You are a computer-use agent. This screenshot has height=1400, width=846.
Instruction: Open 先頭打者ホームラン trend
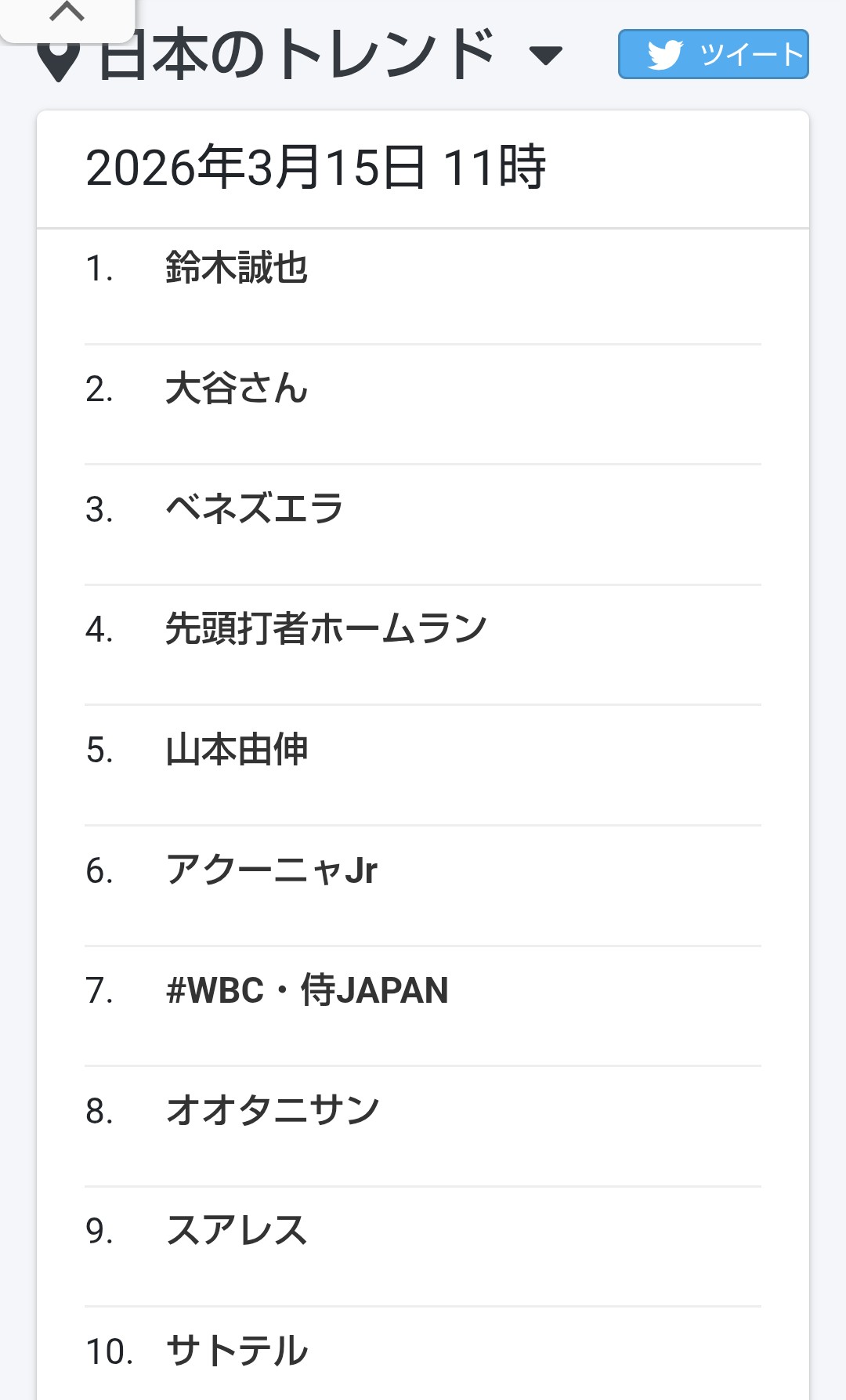point(326,629)
